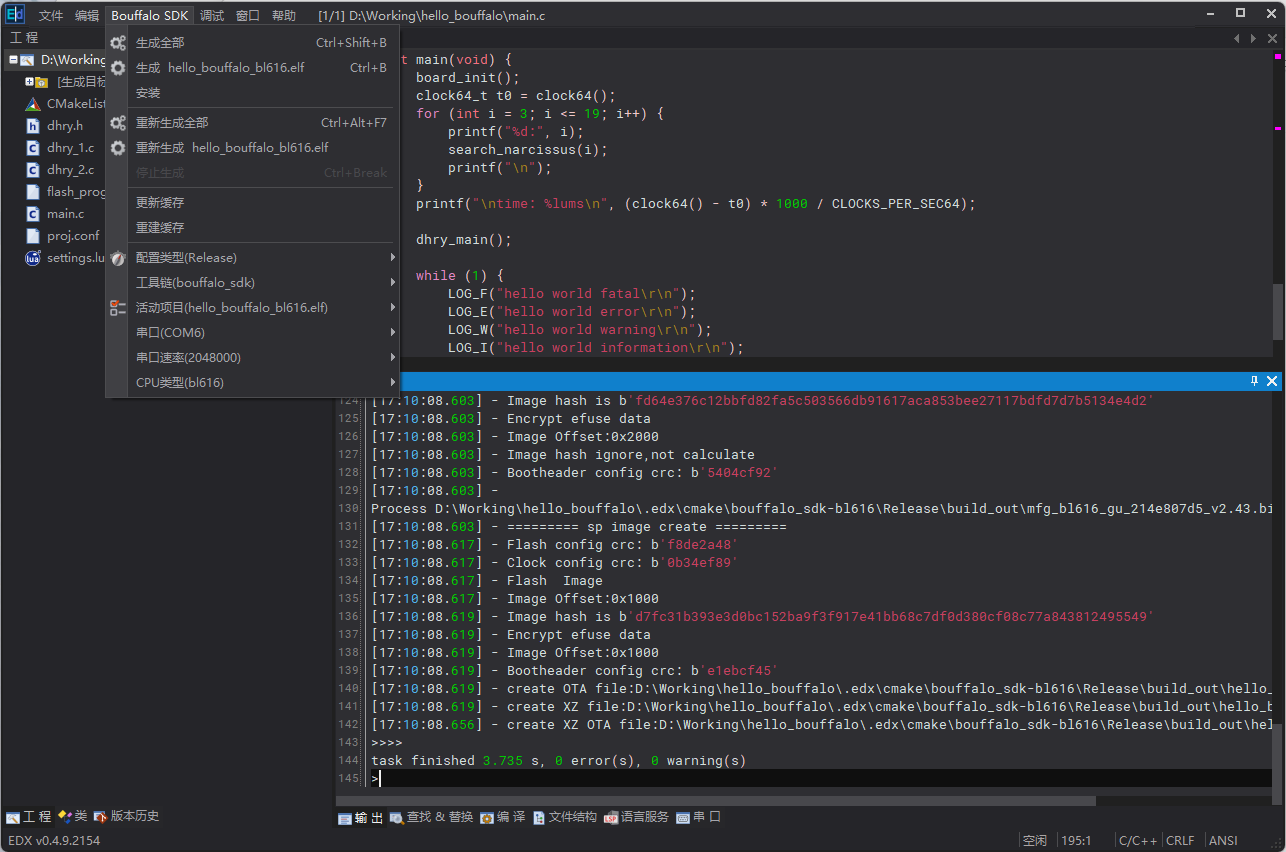1286x852 pixels.
Task: Go to previous editor tab with left arrow
Action: 1238,38
